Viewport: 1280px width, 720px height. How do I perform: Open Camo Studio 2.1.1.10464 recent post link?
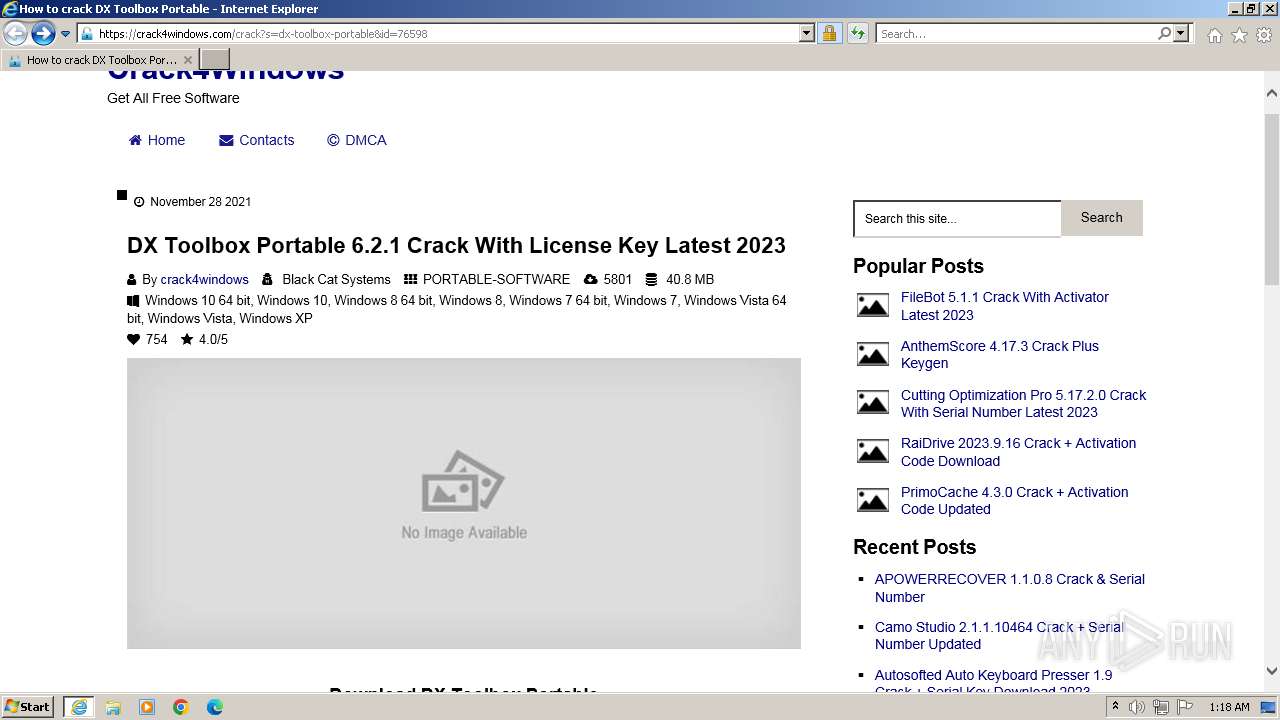[x=999, y=636]
